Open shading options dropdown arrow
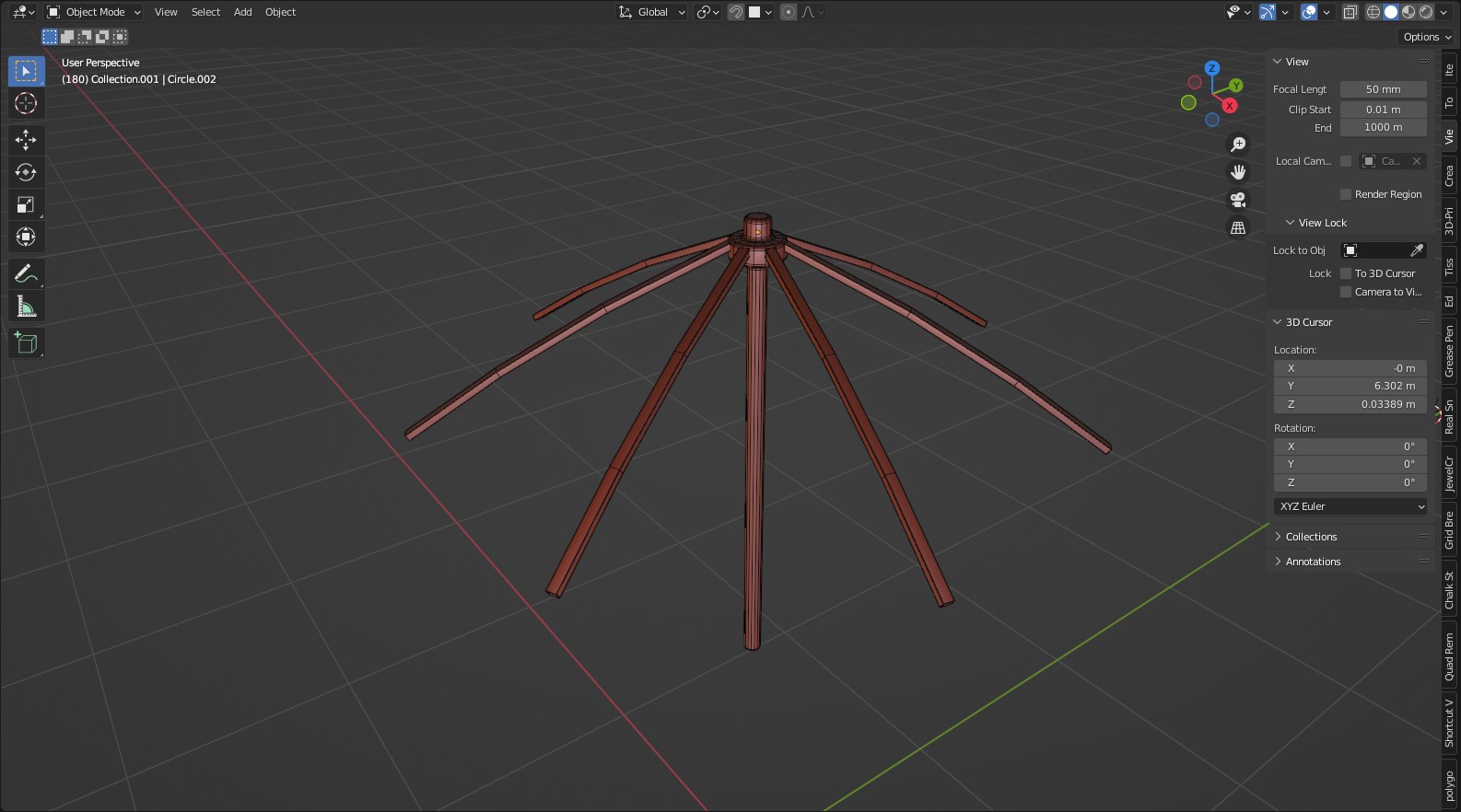 [x=1443, y=12]
